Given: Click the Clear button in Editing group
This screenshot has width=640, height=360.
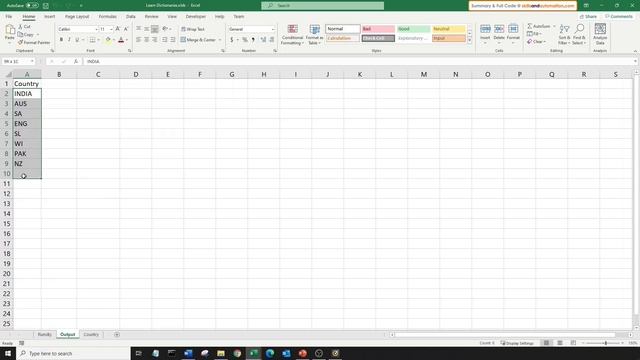Looking at the screenshot, I should point(536,42).
